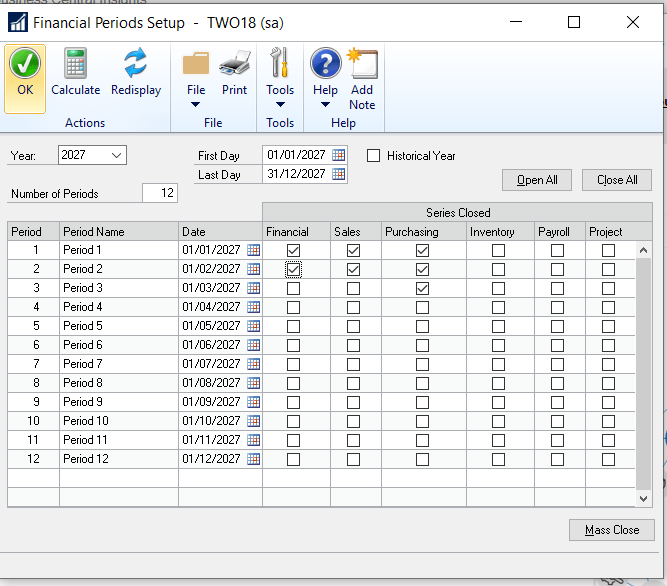The width and height of the screenshot is (667, 586).
Task: Open the Help dropdown menu
Action: [x=325, y=96]
